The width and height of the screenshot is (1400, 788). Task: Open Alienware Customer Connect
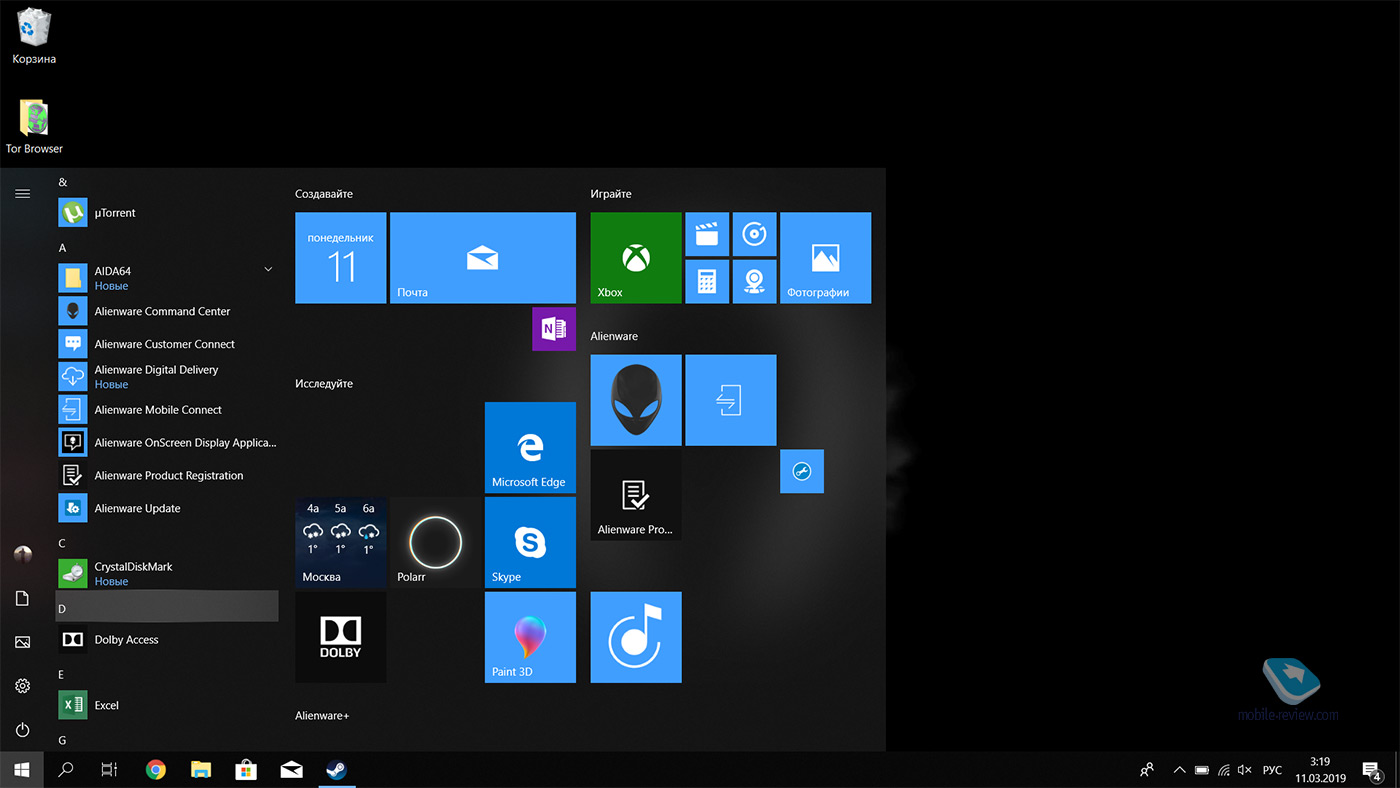[x=167, y=344]
